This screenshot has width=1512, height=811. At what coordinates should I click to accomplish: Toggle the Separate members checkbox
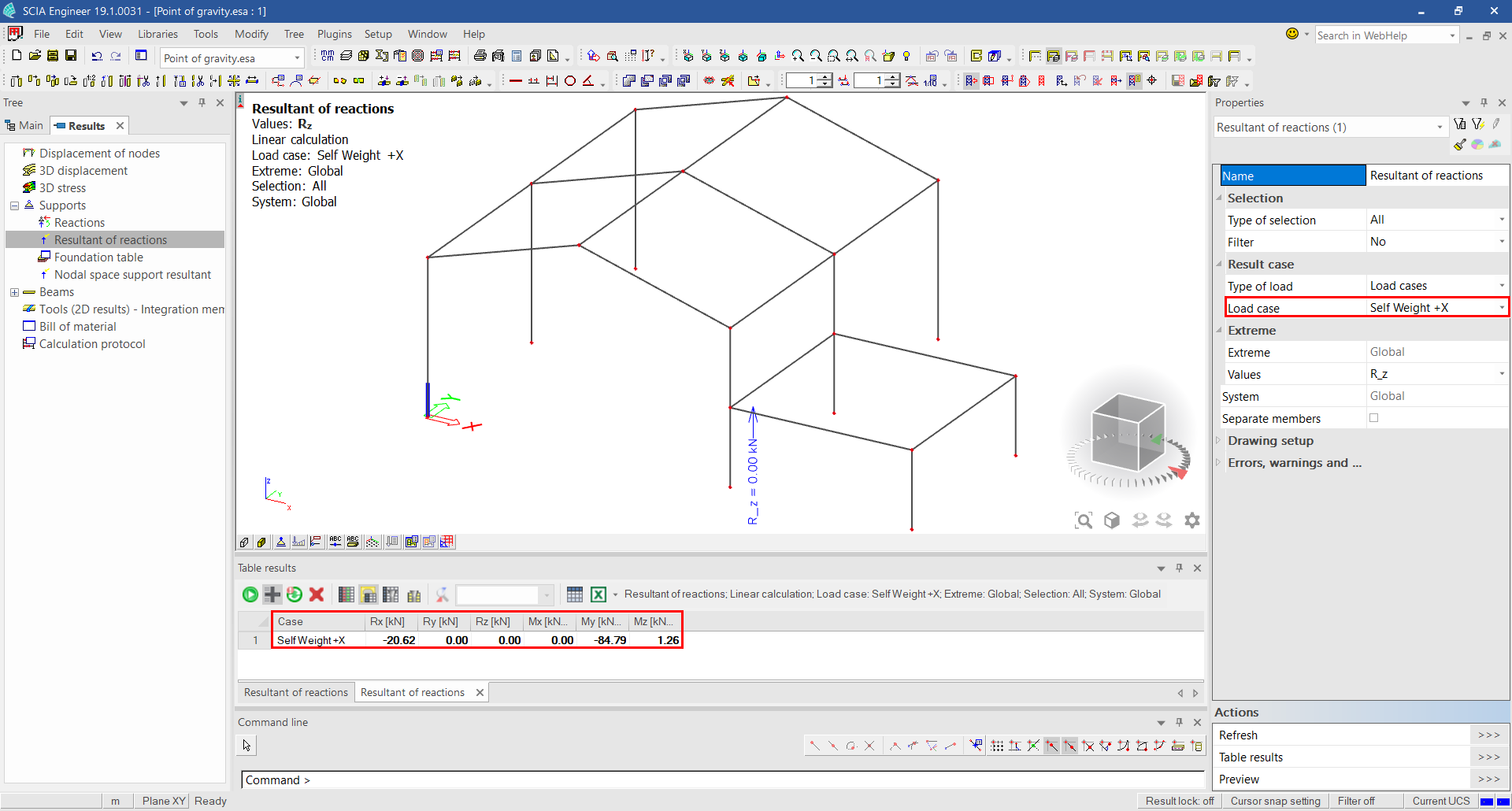pyautogui.click(x=1374, y=418)
